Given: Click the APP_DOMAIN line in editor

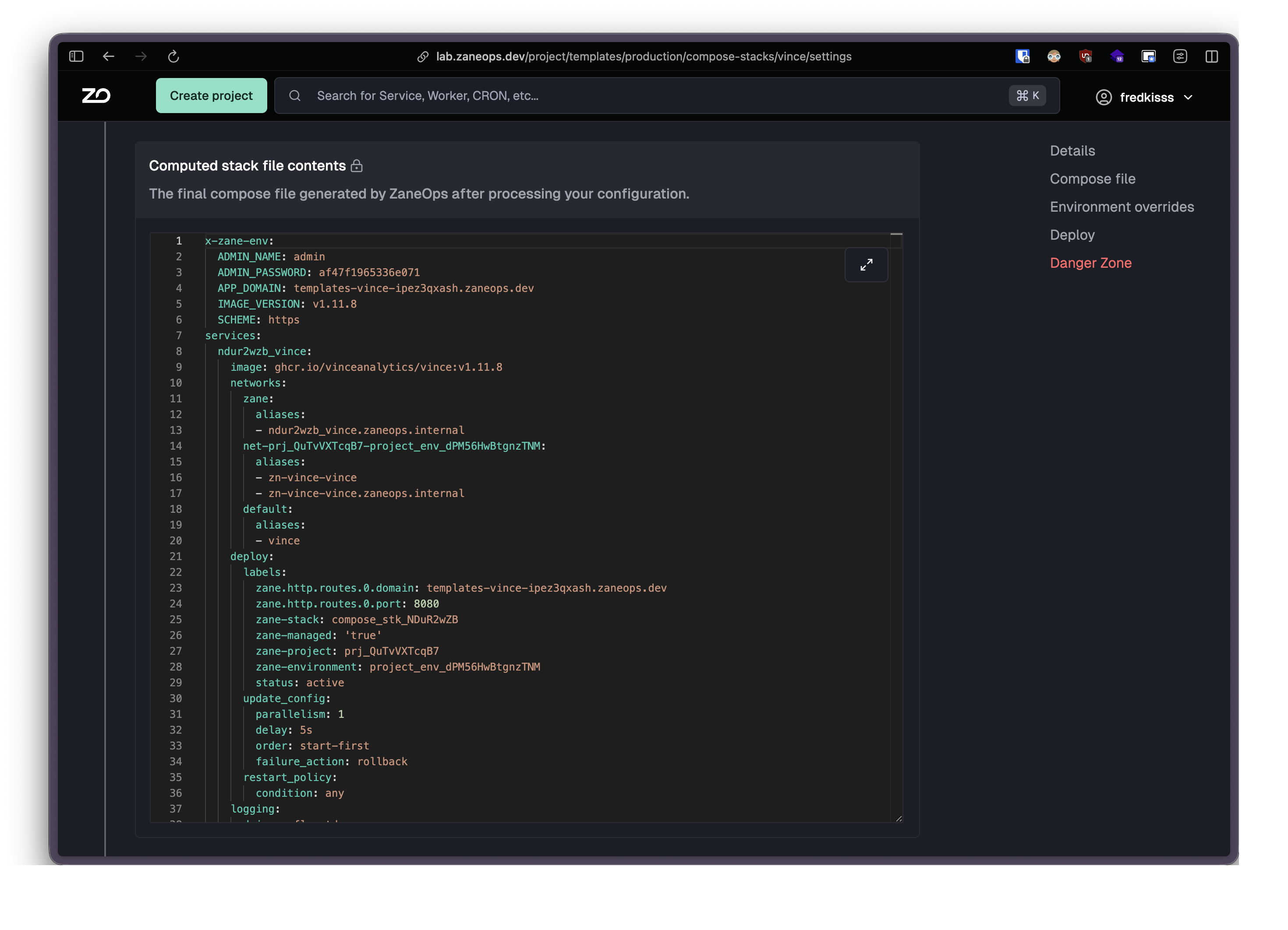Looking at the screenshot, I should pos(375,288).
